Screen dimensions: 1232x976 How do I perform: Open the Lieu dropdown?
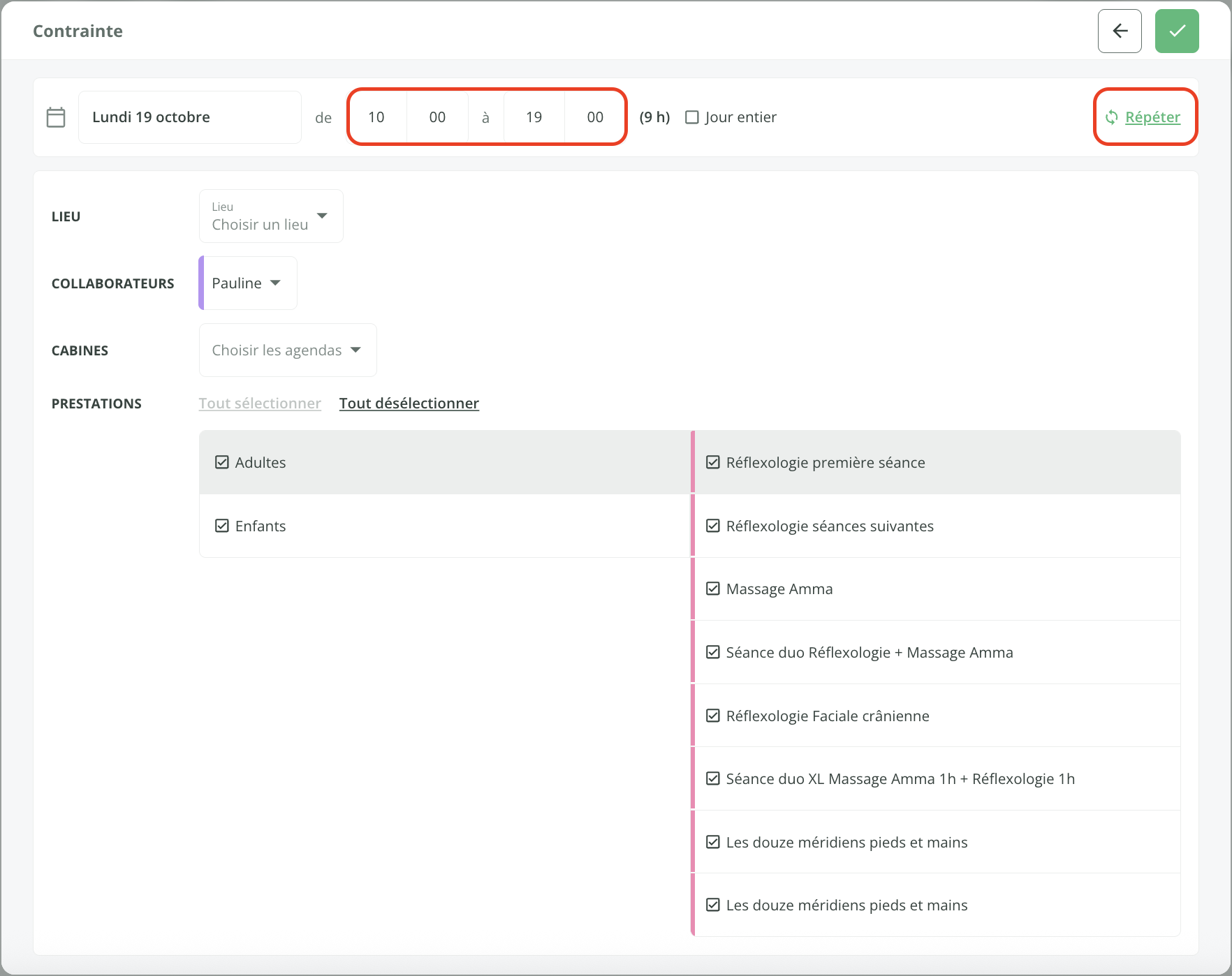(x=271, y=216)
